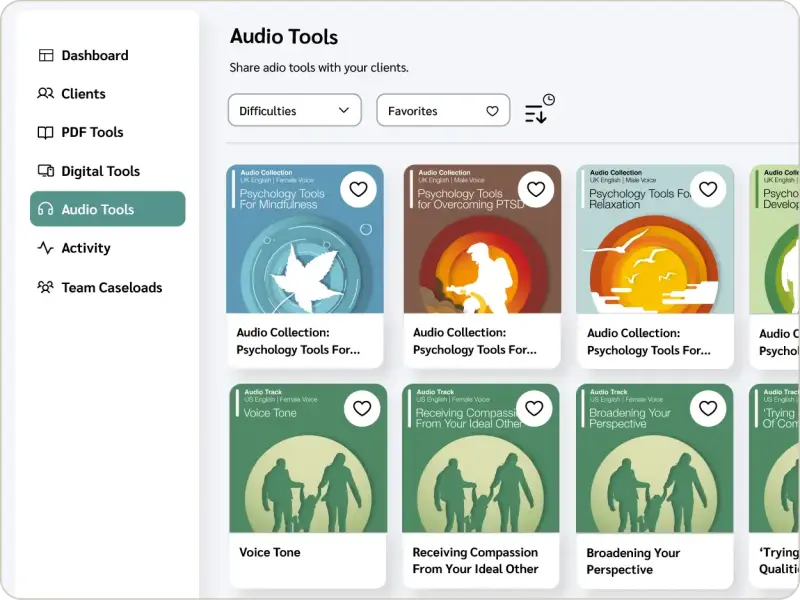The width and height of the screenshot is (800, 600).
Task: Click 'Broadening Your Perspective' card title
Action: click(633, 561)
